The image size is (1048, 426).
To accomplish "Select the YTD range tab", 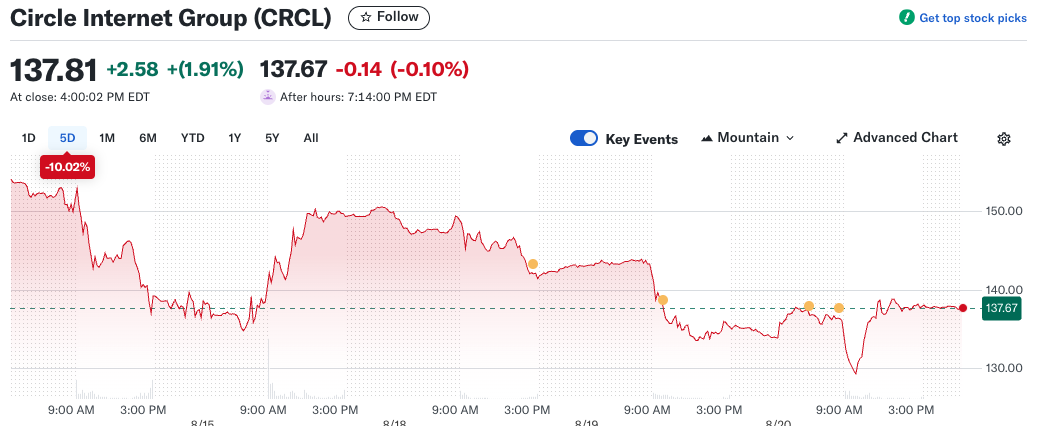I will tap(192, 138).
